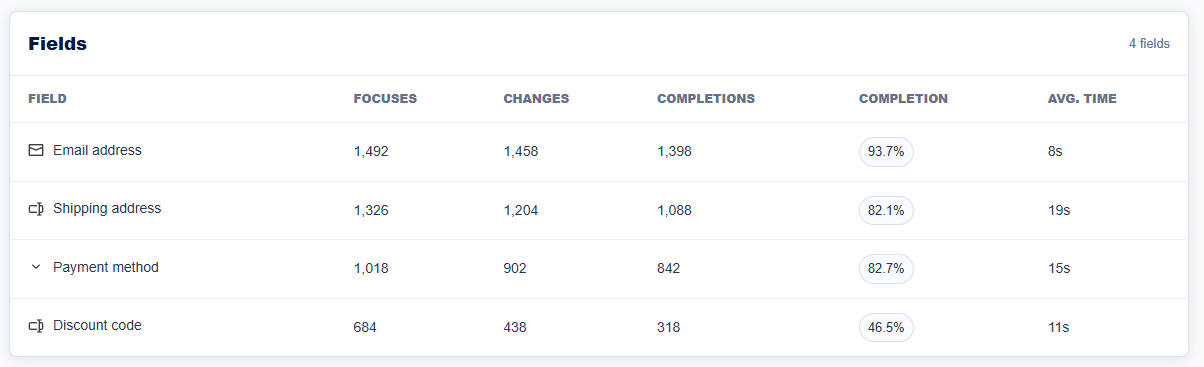This screenshot has height=367, width=1204.
Task: Sort by the CHANGES column header
Action: click(536, 99)
